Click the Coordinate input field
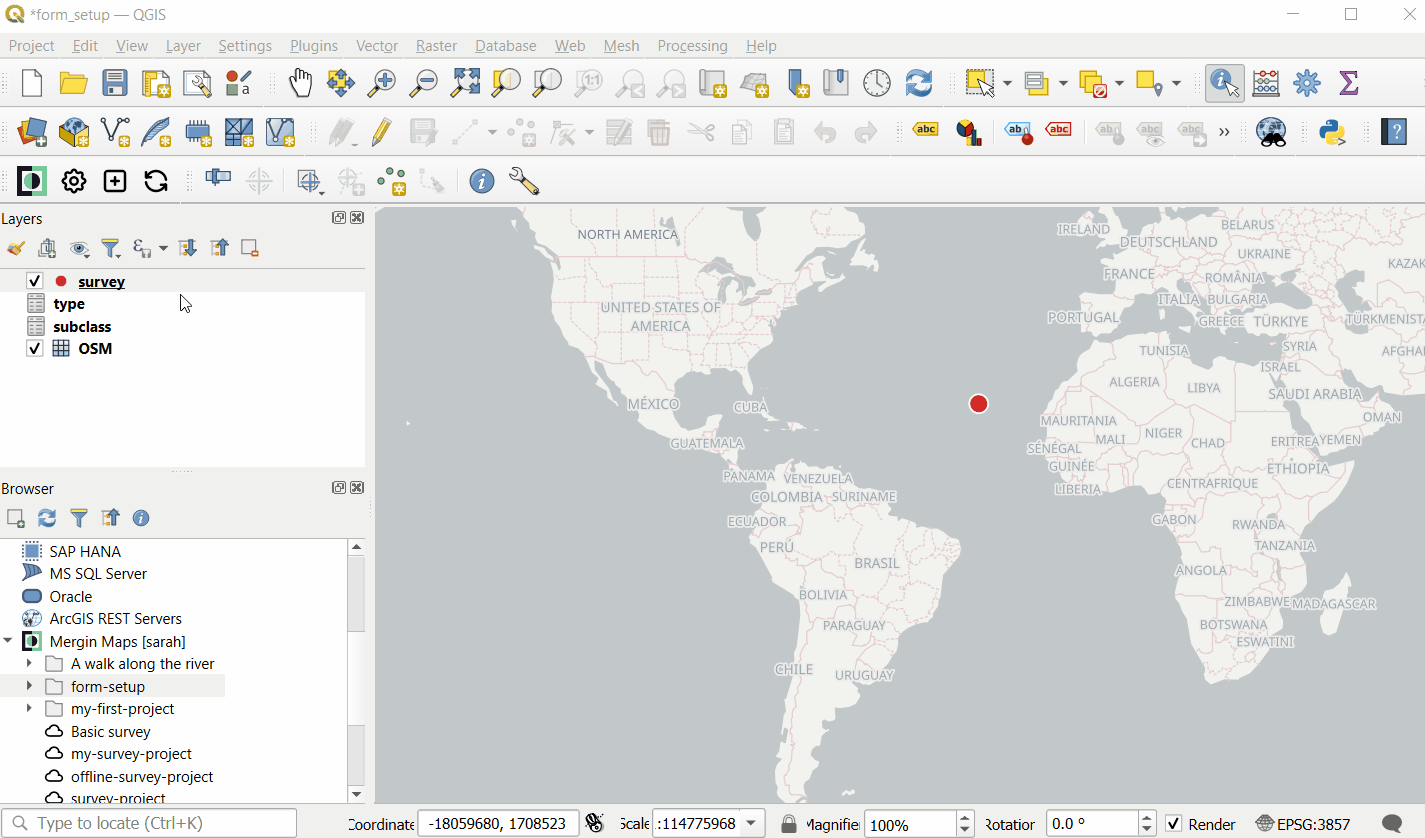The width and height of the screenshot is (1425, 838). click(x=497, y=824)
